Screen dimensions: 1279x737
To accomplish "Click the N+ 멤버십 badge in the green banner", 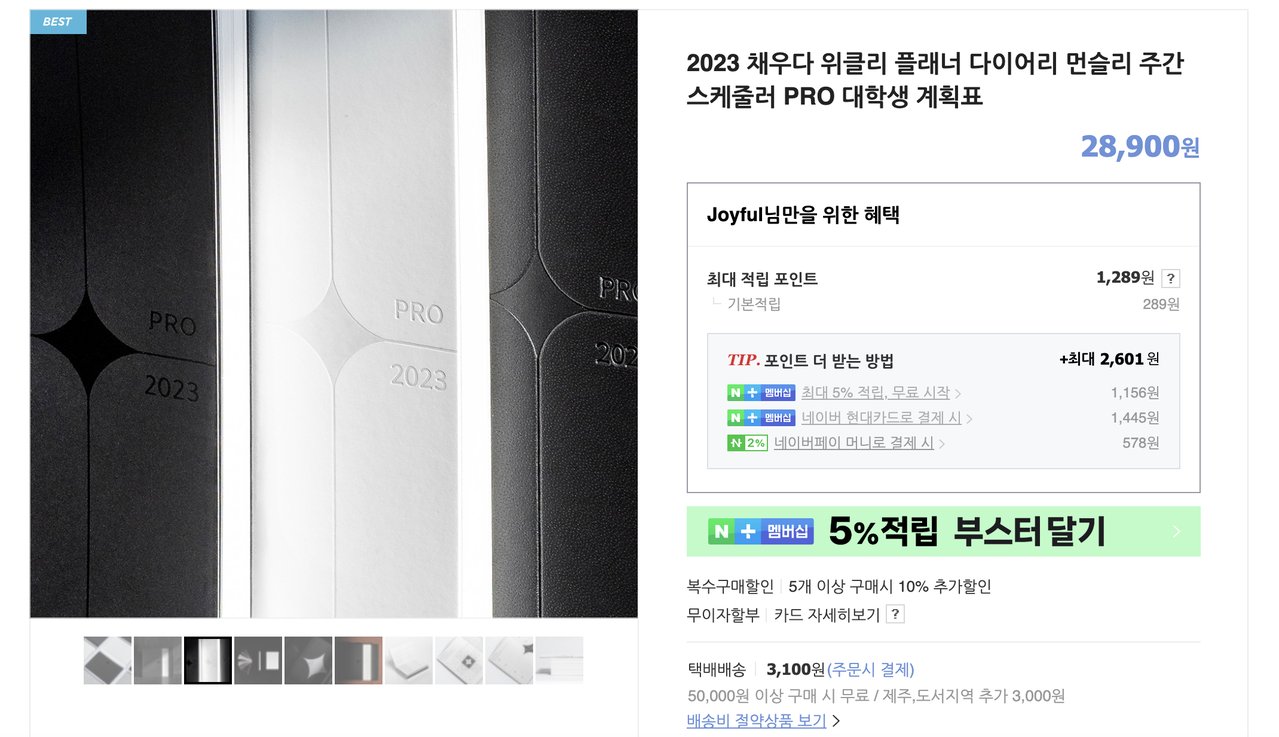I will 761,531.
